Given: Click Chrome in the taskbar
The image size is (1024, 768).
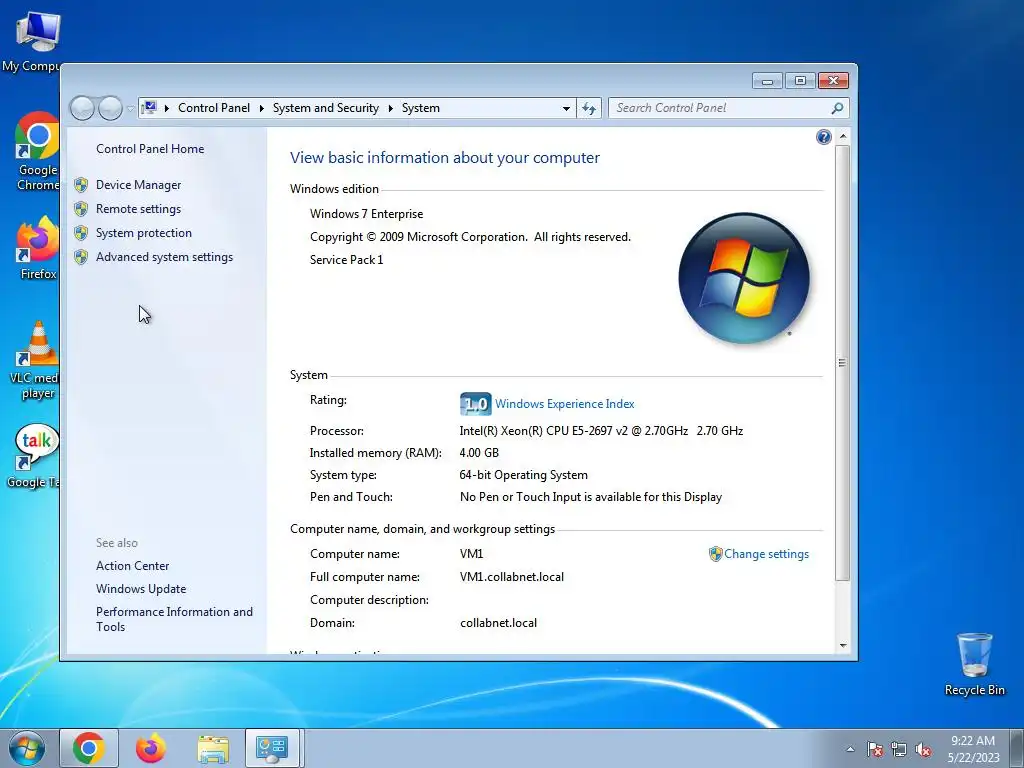Looking at the screenshot, I should click(x=89, y=748).
